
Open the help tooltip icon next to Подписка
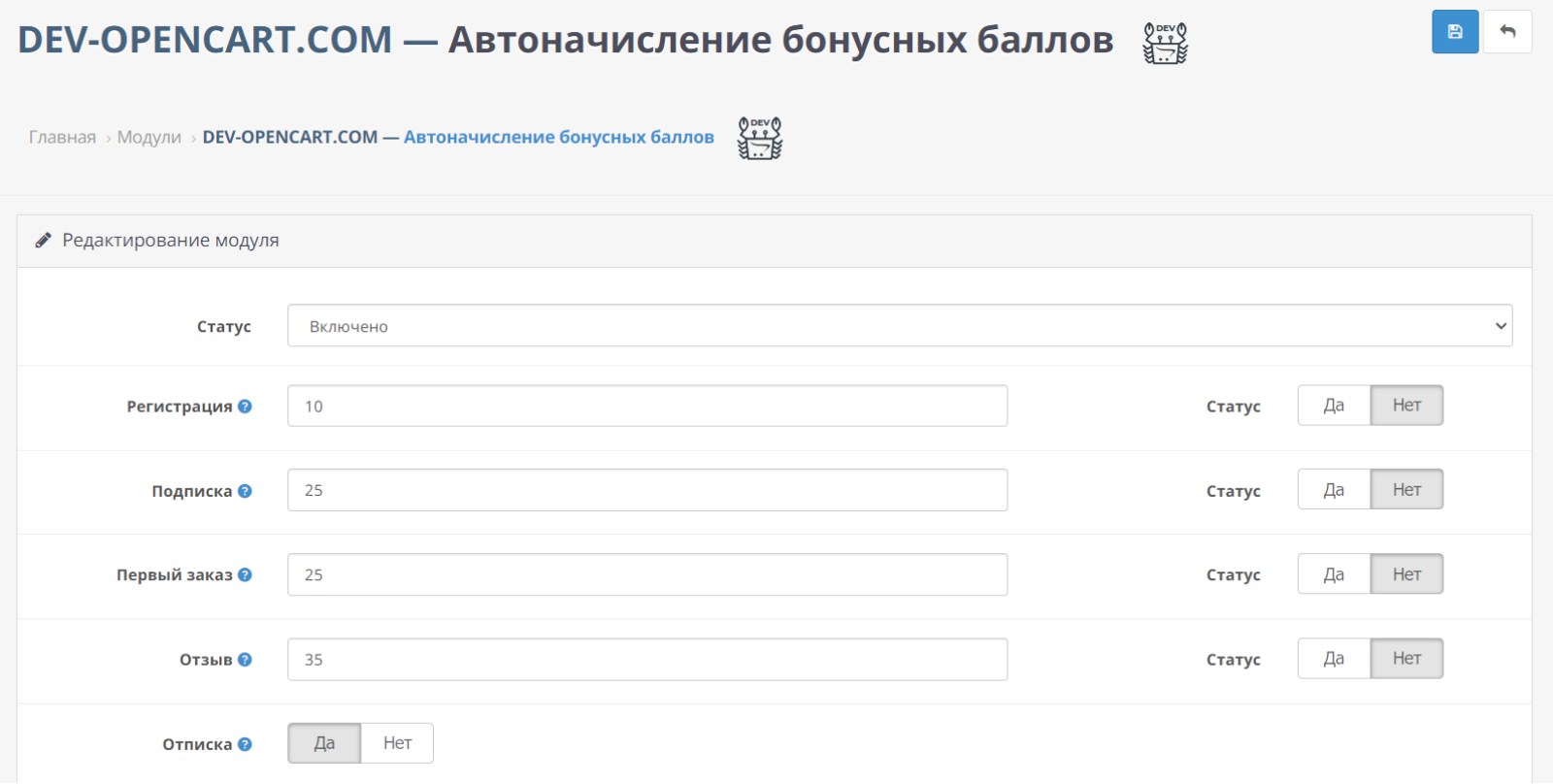[245, 491]
